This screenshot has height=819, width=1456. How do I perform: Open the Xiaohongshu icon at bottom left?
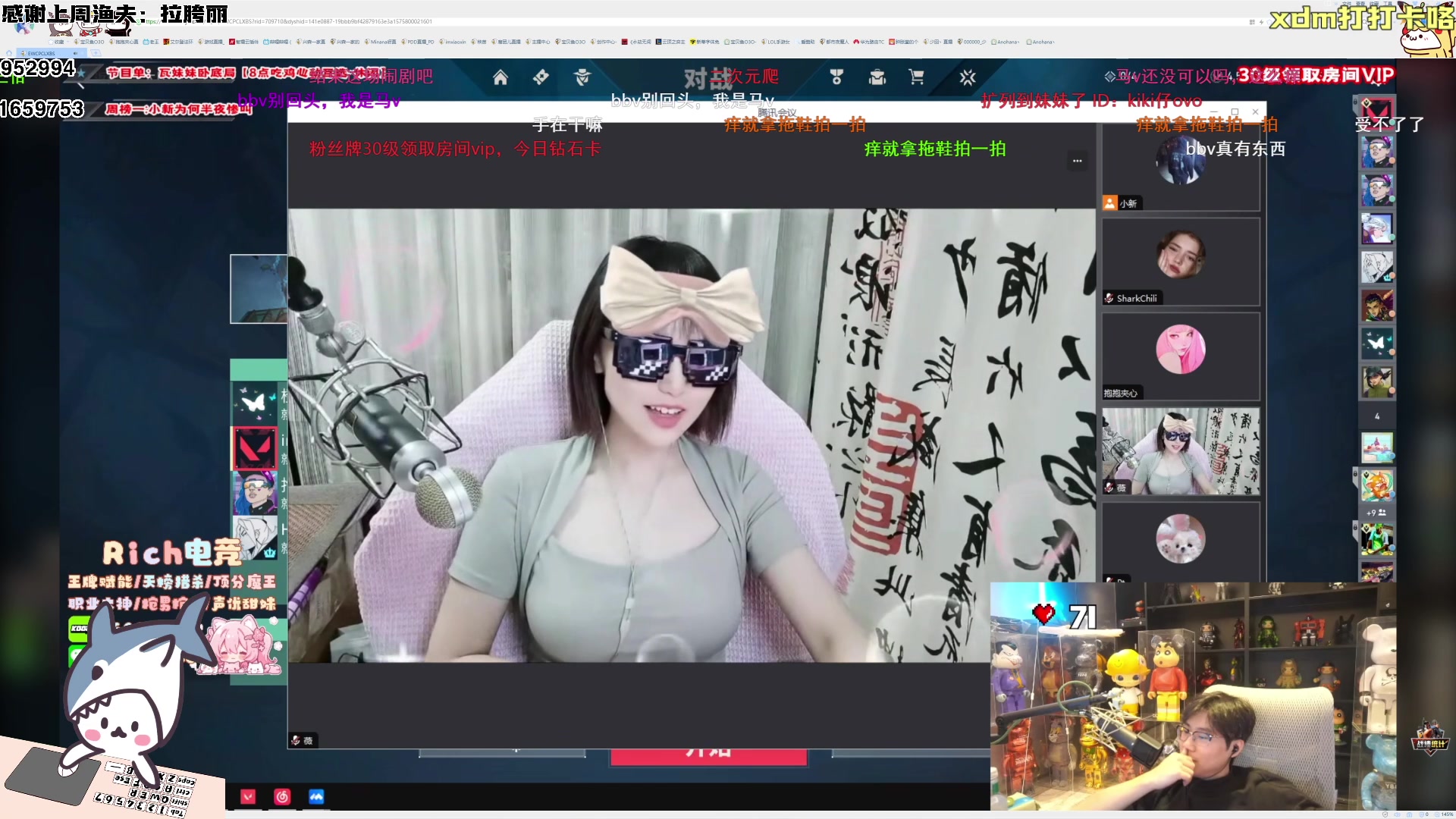tap(283, 797)
